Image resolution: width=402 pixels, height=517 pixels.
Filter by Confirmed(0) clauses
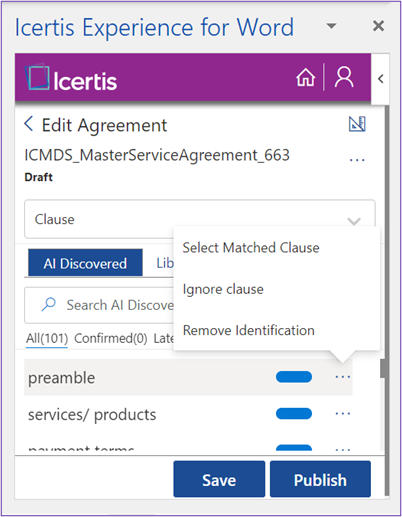pos(111,338)
